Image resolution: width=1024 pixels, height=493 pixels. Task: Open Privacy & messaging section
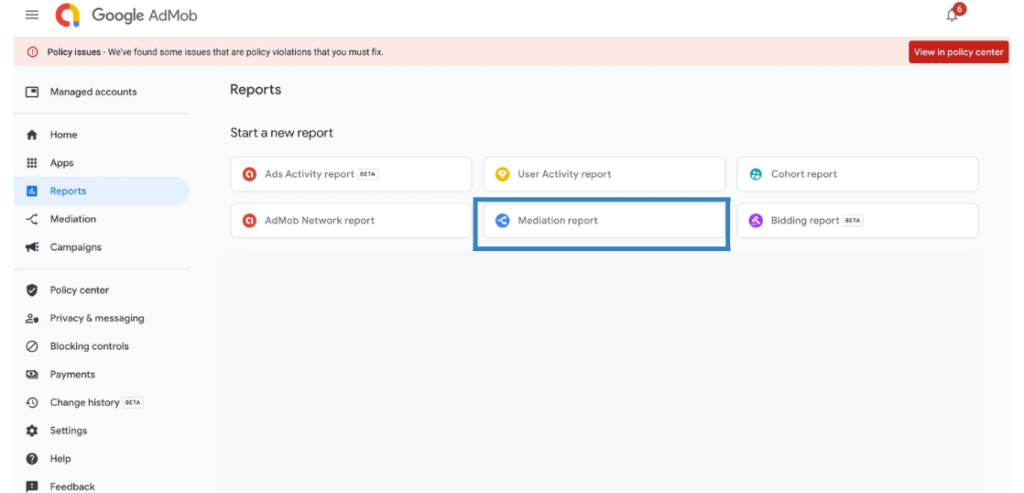tap(97, 318)
